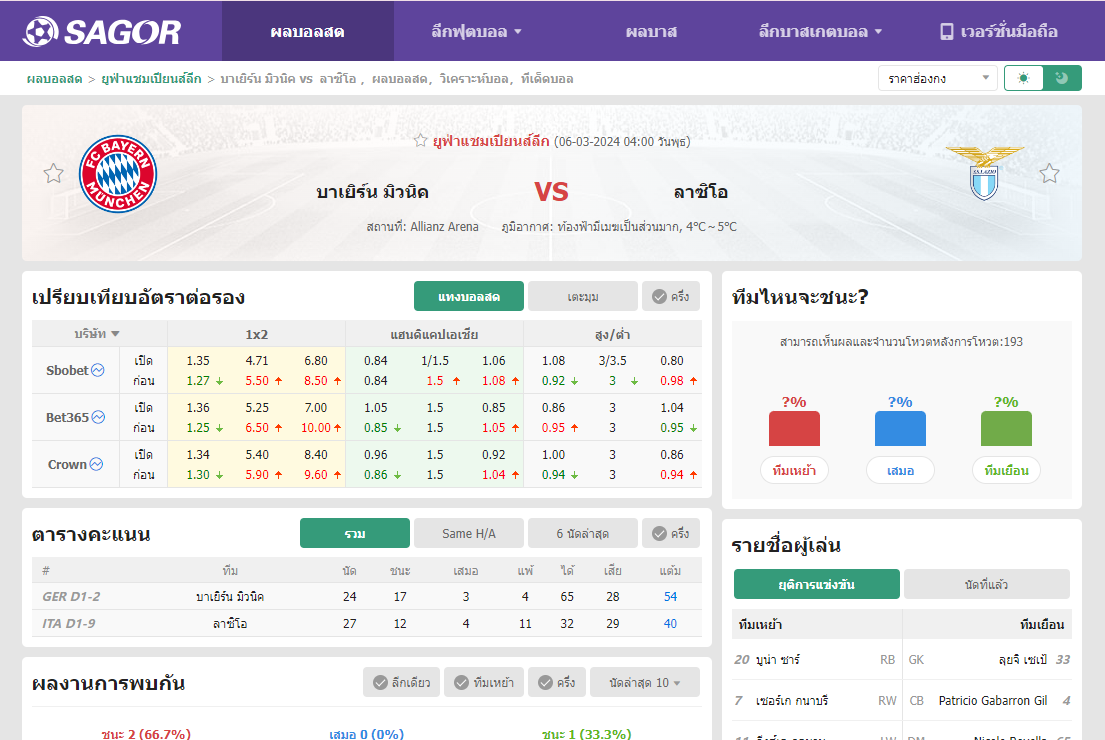
Task: Click บาเยิร์น มิวนิค in the standings table
Action: pyautogui.click(x=230, y=596)
